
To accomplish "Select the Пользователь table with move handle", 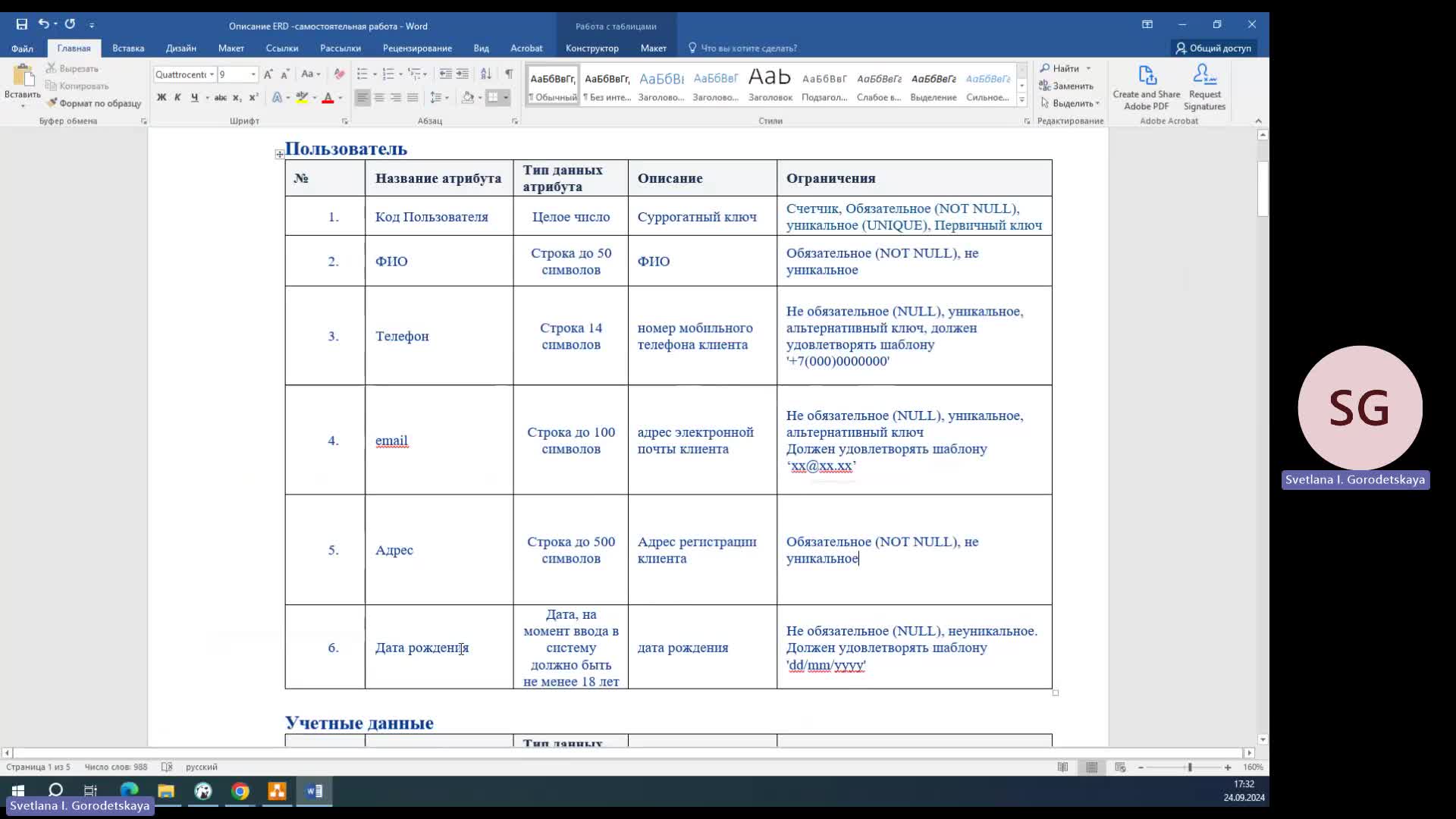I will click(280, 154).
